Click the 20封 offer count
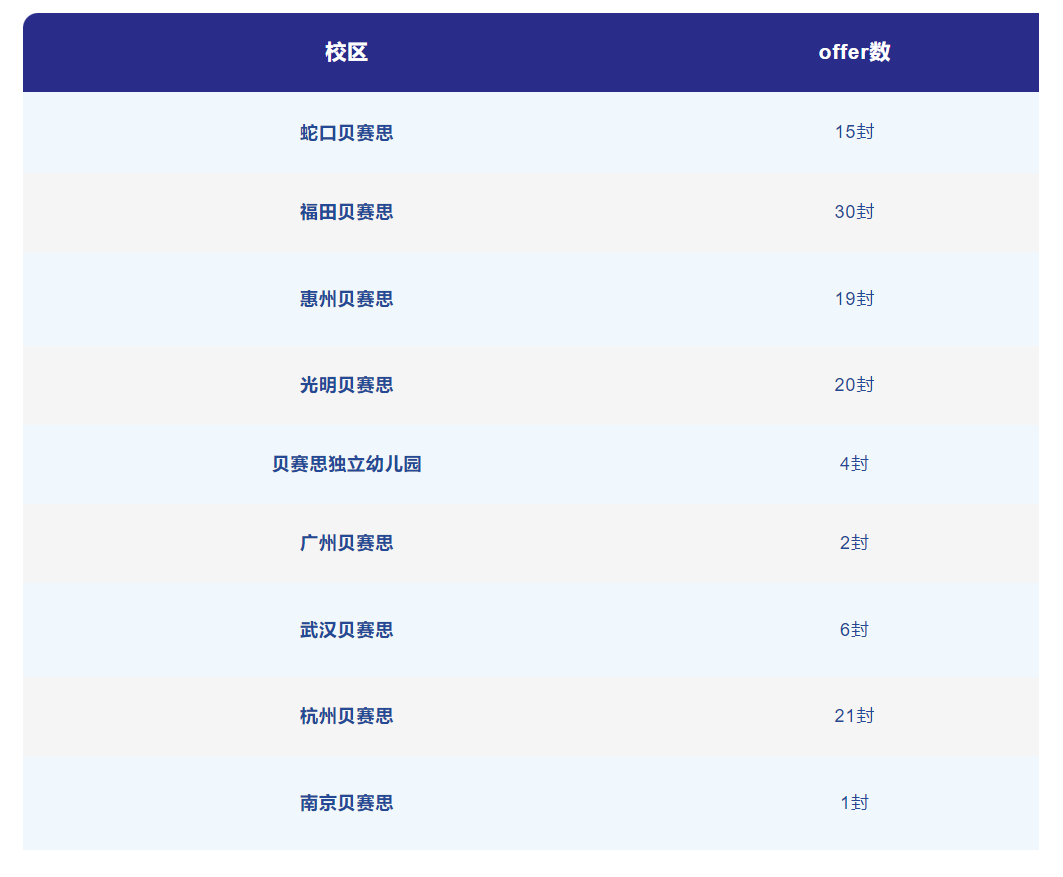 point(854,385)
